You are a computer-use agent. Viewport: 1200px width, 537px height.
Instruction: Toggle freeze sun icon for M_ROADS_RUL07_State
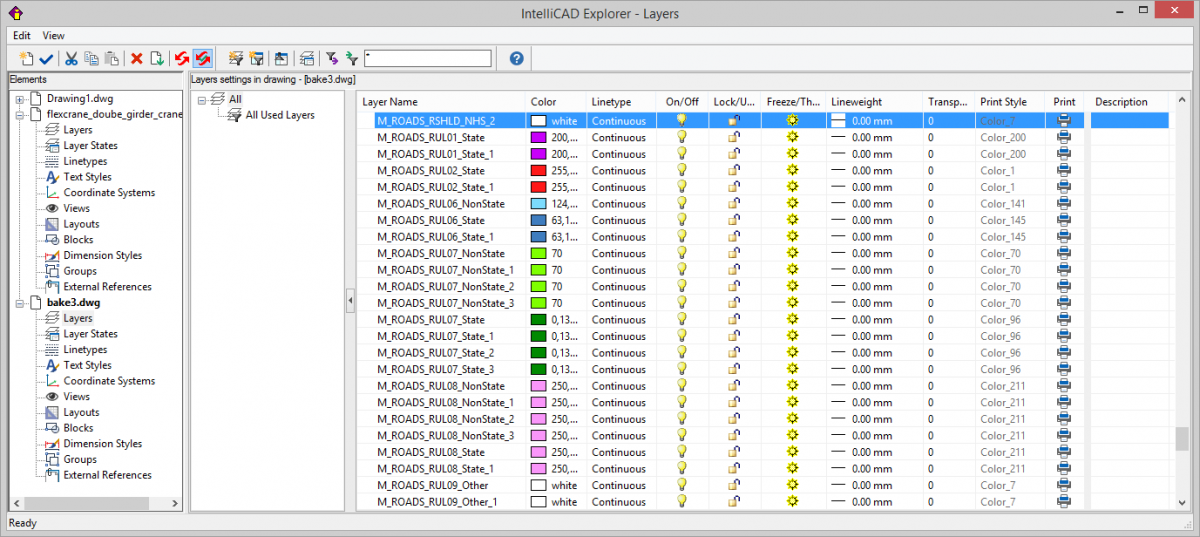(793, 319)
